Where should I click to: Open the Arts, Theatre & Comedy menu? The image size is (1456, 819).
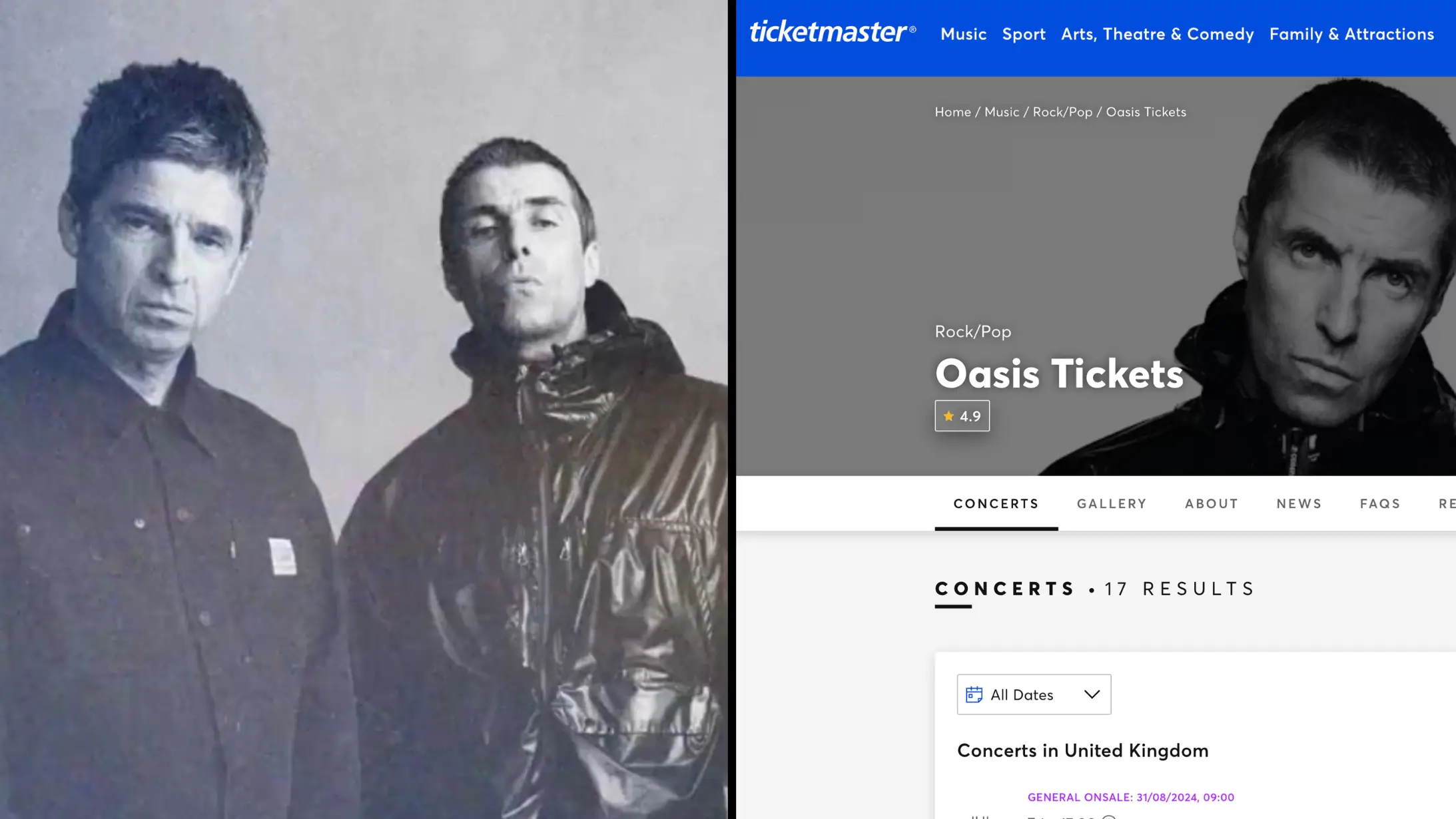pos(1157,34)
